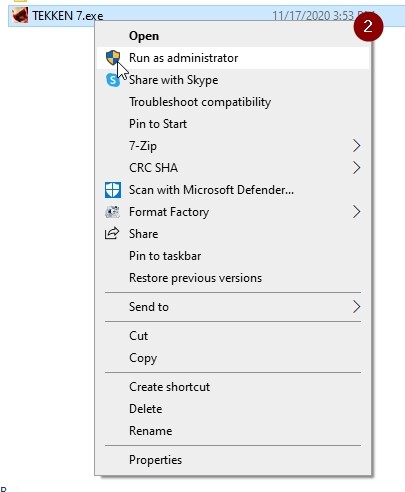Screen dimensions: 405x492
Task: Expand the 7-Zip submenu arrow
Action: [357, 146]
